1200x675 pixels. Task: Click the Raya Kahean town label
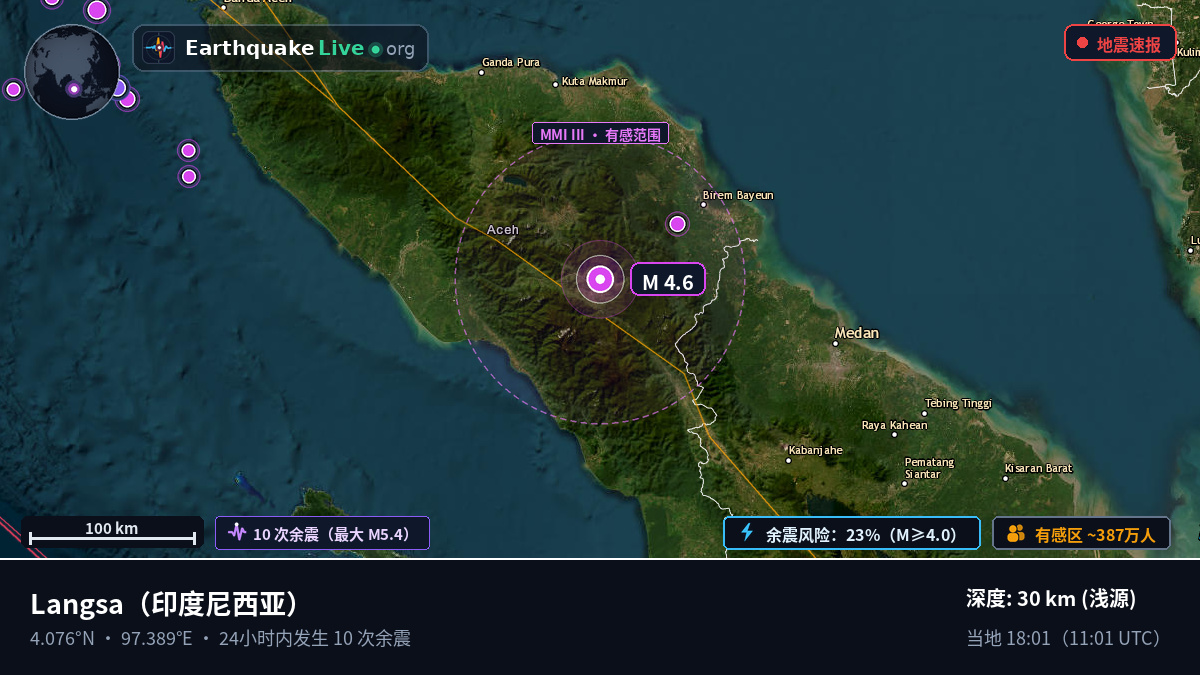click(894, 426)
